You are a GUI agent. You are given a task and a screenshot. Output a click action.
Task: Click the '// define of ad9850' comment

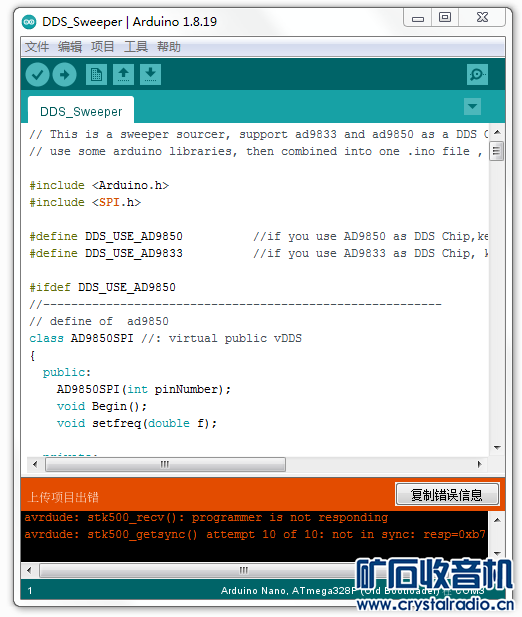coord(99,321)
